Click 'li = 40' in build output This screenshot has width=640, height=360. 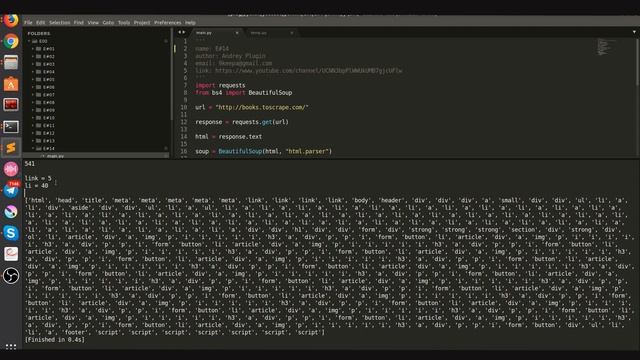pyautogui.click(x=36, y=186)
